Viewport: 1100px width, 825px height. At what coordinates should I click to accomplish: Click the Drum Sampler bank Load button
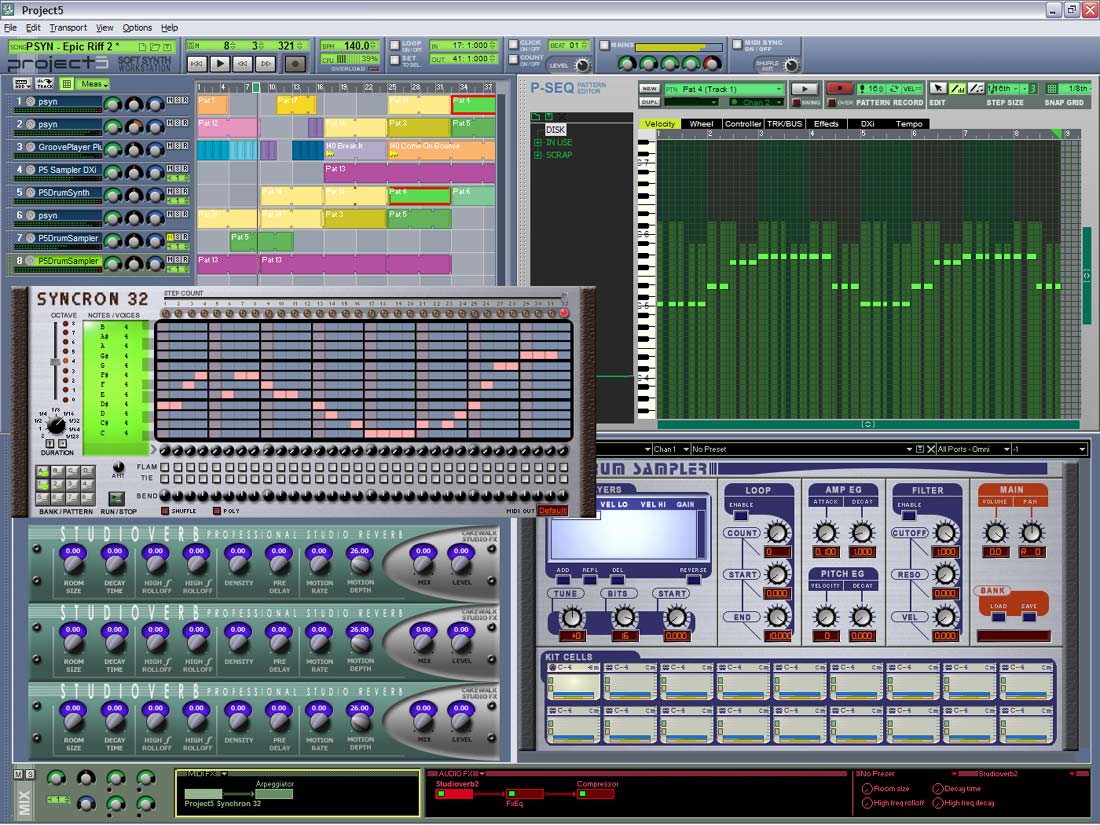point(998,617)
